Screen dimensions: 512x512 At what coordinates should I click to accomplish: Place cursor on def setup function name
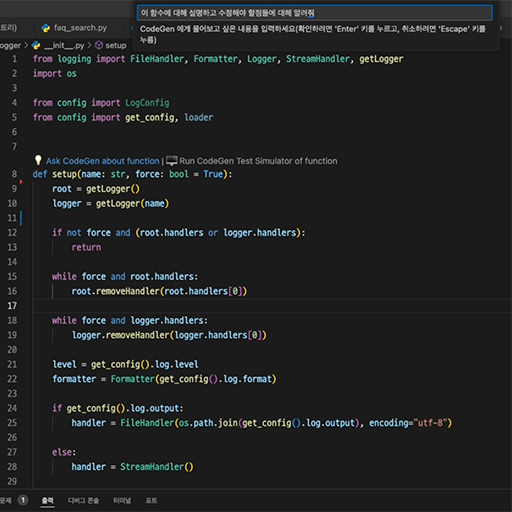point(64,174)
